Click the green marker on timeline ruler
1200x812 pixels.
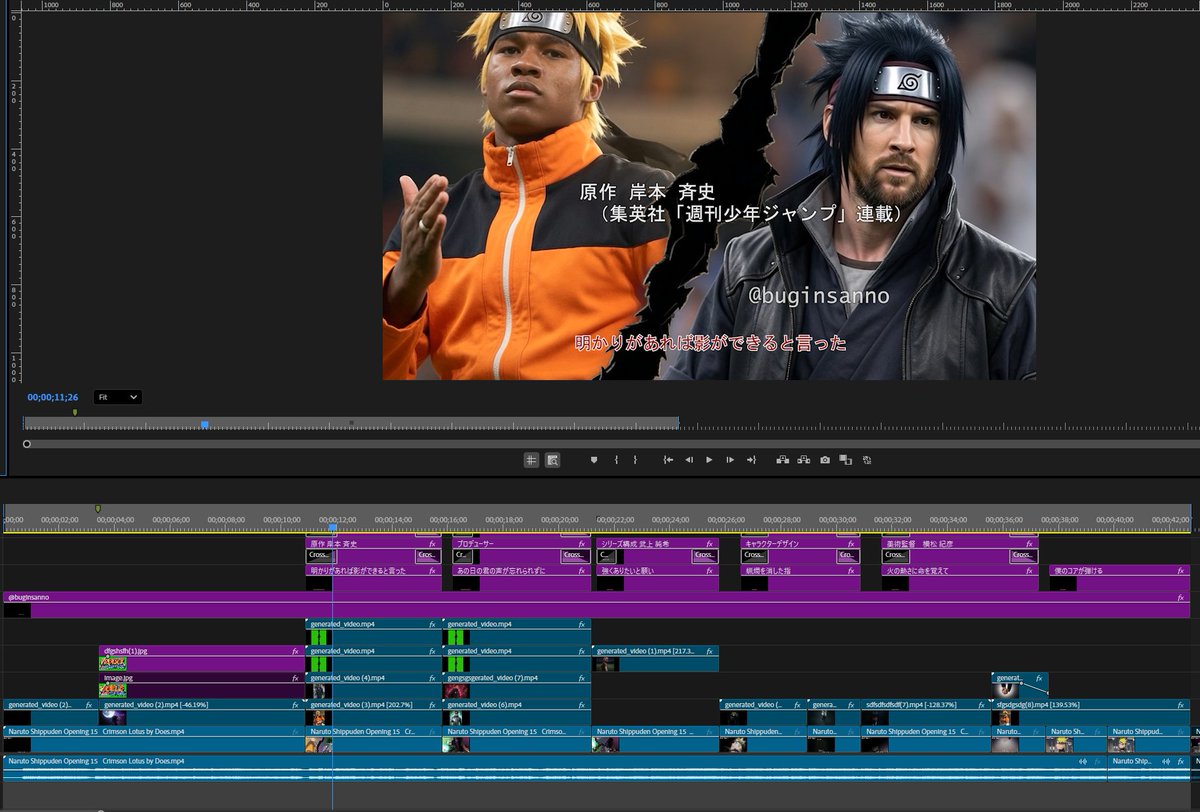pyautogui.click(x=98, y=509)
